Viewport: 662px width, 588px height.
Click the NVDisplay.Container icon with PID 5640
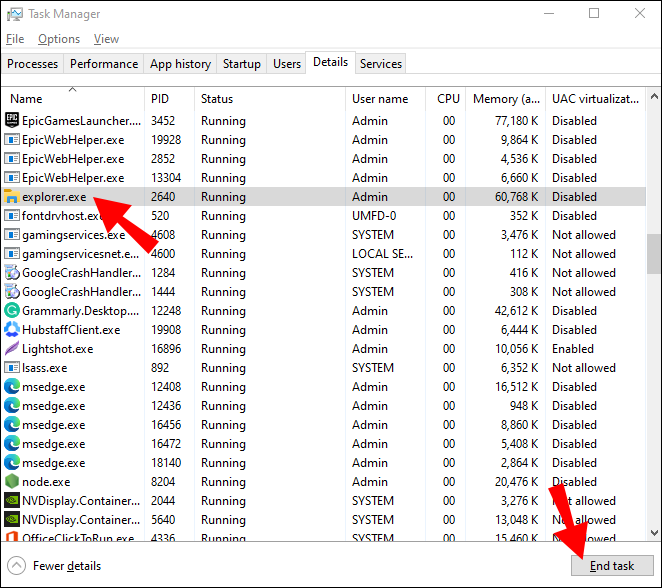[x=12, y=519]
